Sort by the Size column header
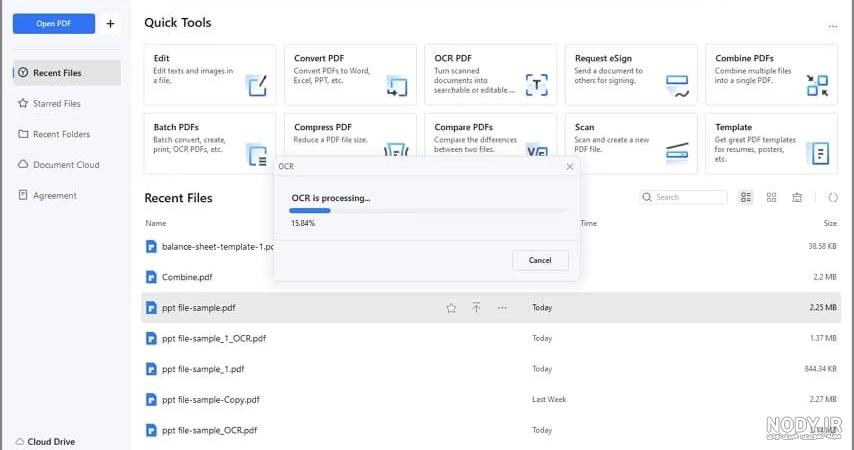The image size is (854, 450). (830, 223)
